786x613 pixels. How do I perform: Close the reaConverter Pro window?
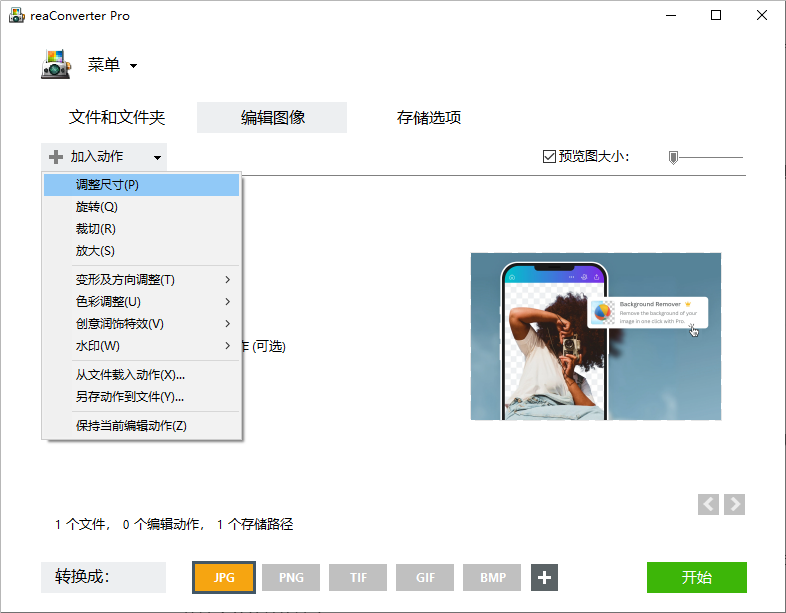[x=761, y=16]
